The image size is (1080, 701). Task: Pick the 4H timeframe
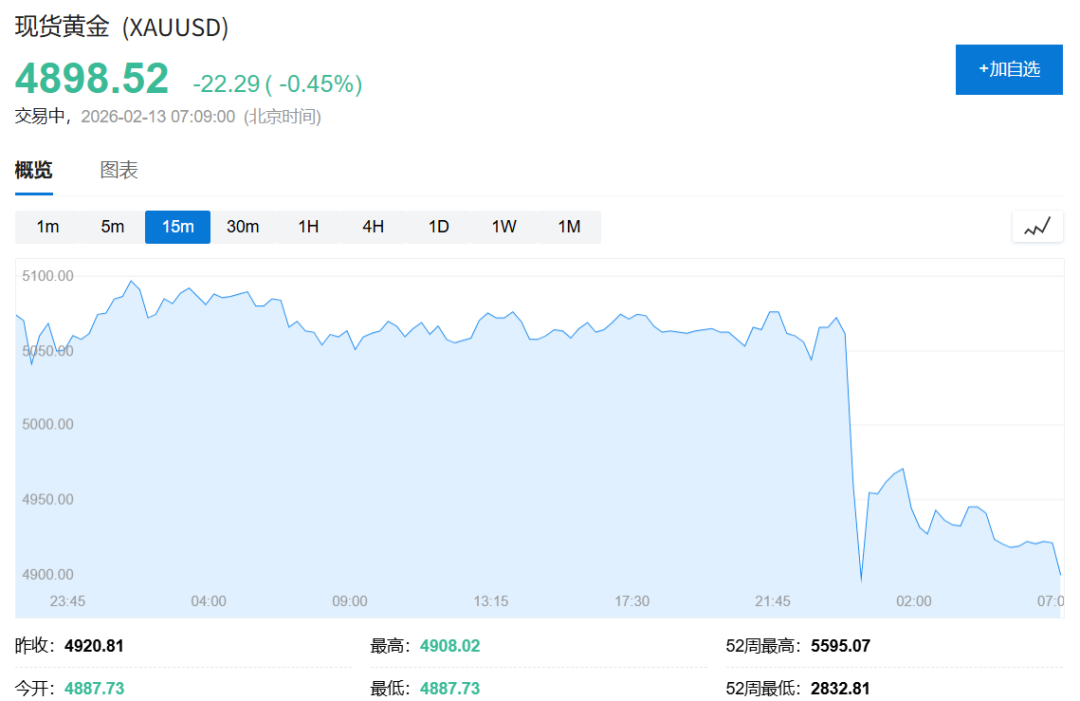(x=373, y=227)
